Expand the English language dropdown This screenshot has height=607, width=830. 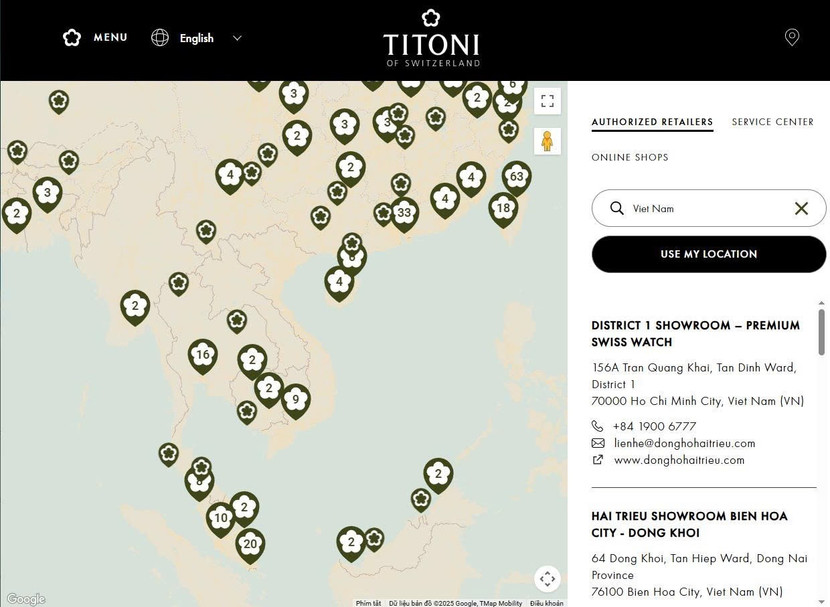(x=237, y=38)
